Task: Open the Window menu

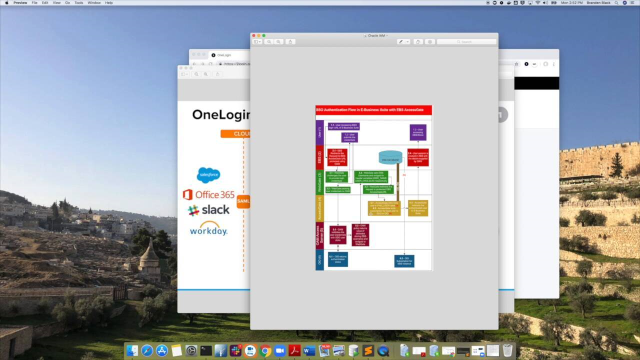Action: pos(94,2)
